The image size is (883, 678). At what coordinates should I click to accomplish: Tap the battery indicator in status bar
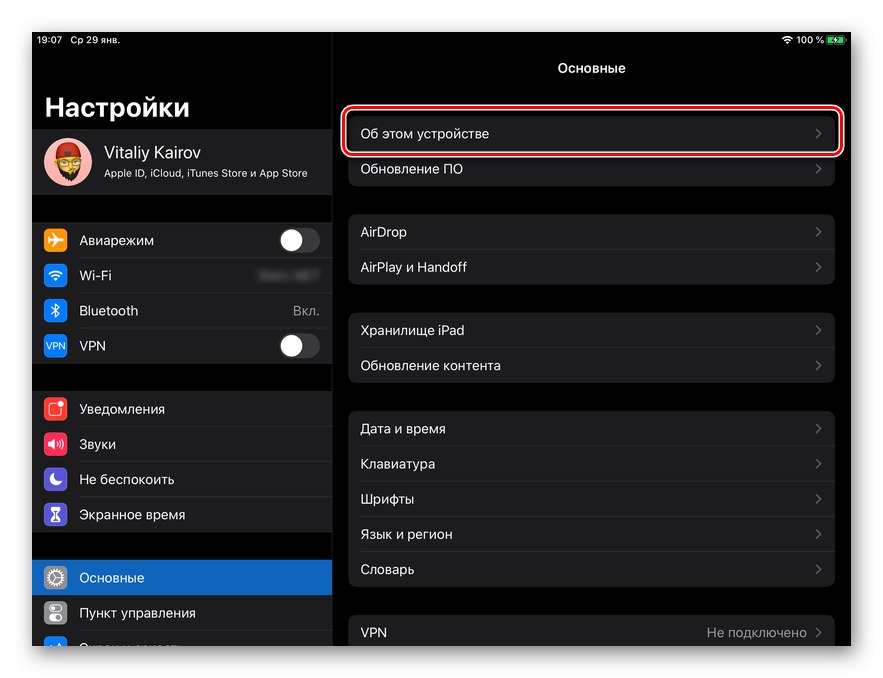pos(836,40)
